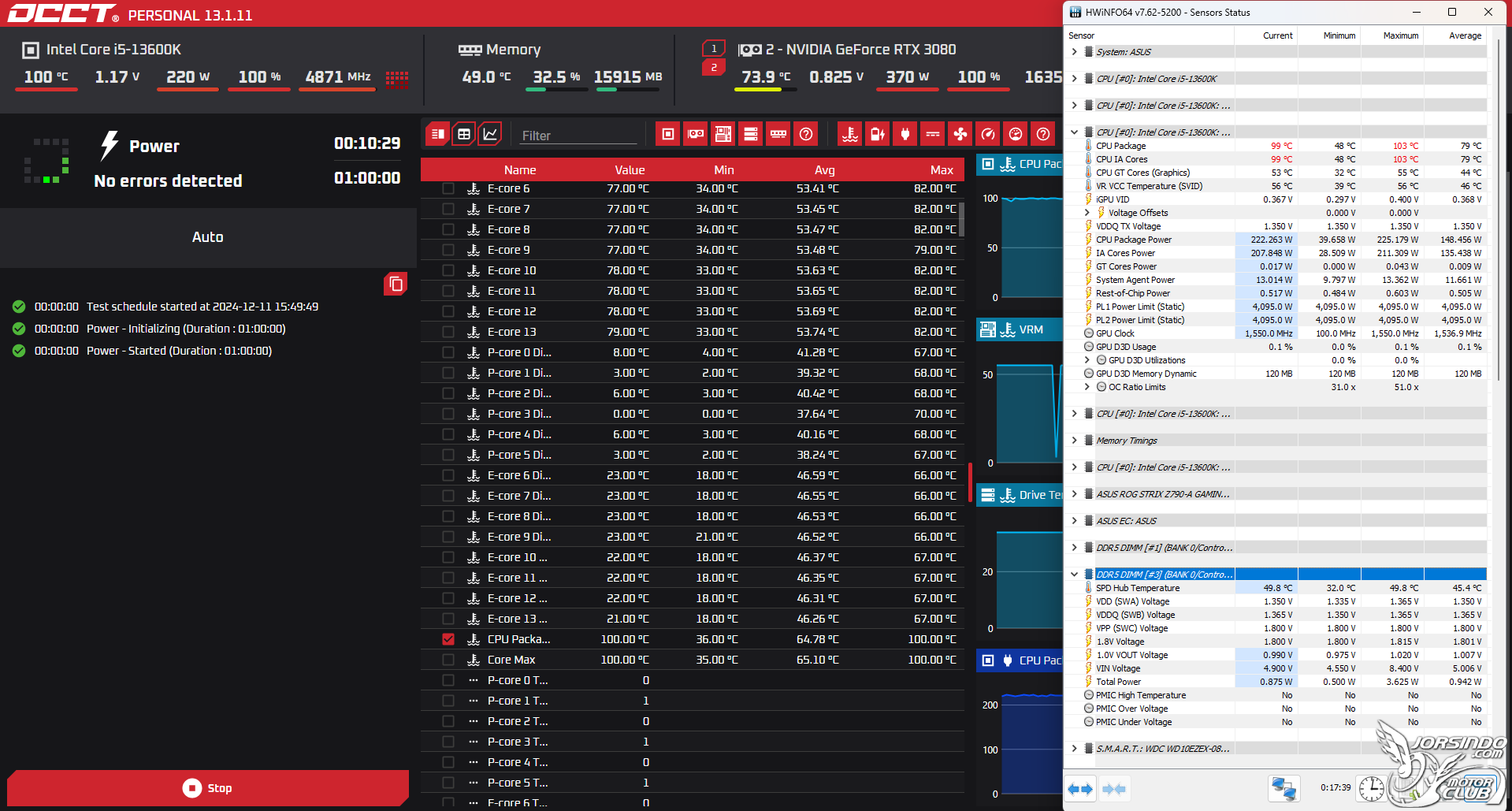This screenshot has width=1512, height=811.
Task: Expand the ASUS EC: ASUS sensor group
Action: [1074, 521]
